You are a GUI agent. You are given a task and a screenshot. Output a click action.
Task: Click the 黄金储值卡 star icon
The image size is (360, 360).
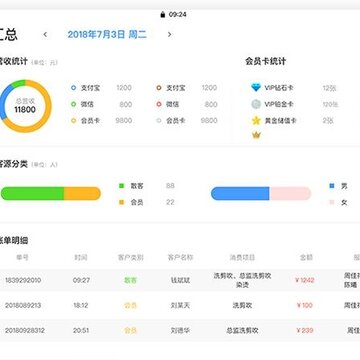pos(256,121)
